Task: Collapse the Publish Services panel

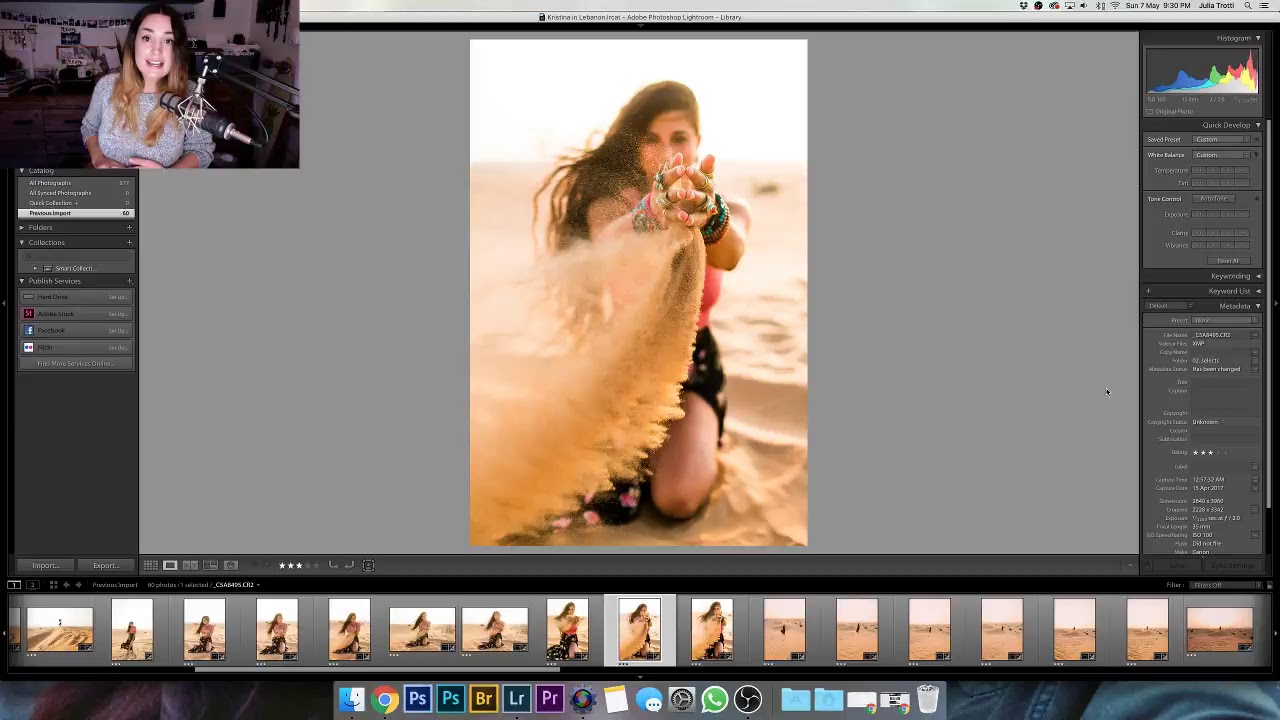Action: [21, 281]
